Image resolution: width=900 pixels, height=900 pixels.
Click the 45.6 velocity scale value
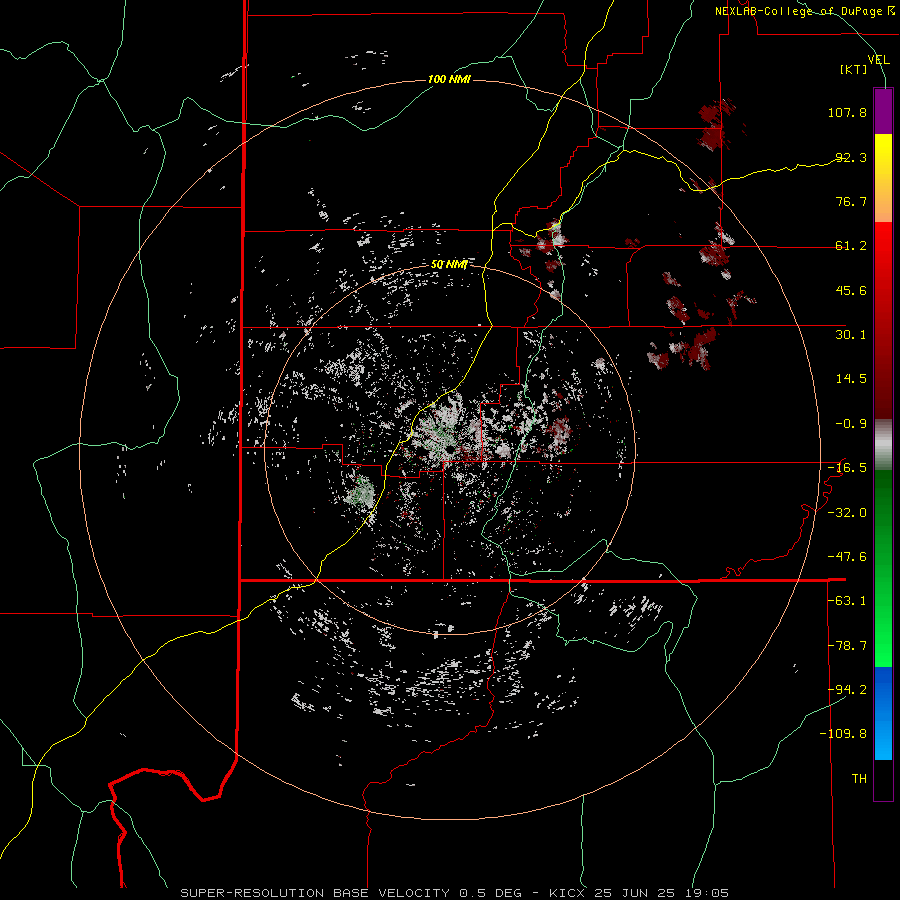tap(851, 290)
